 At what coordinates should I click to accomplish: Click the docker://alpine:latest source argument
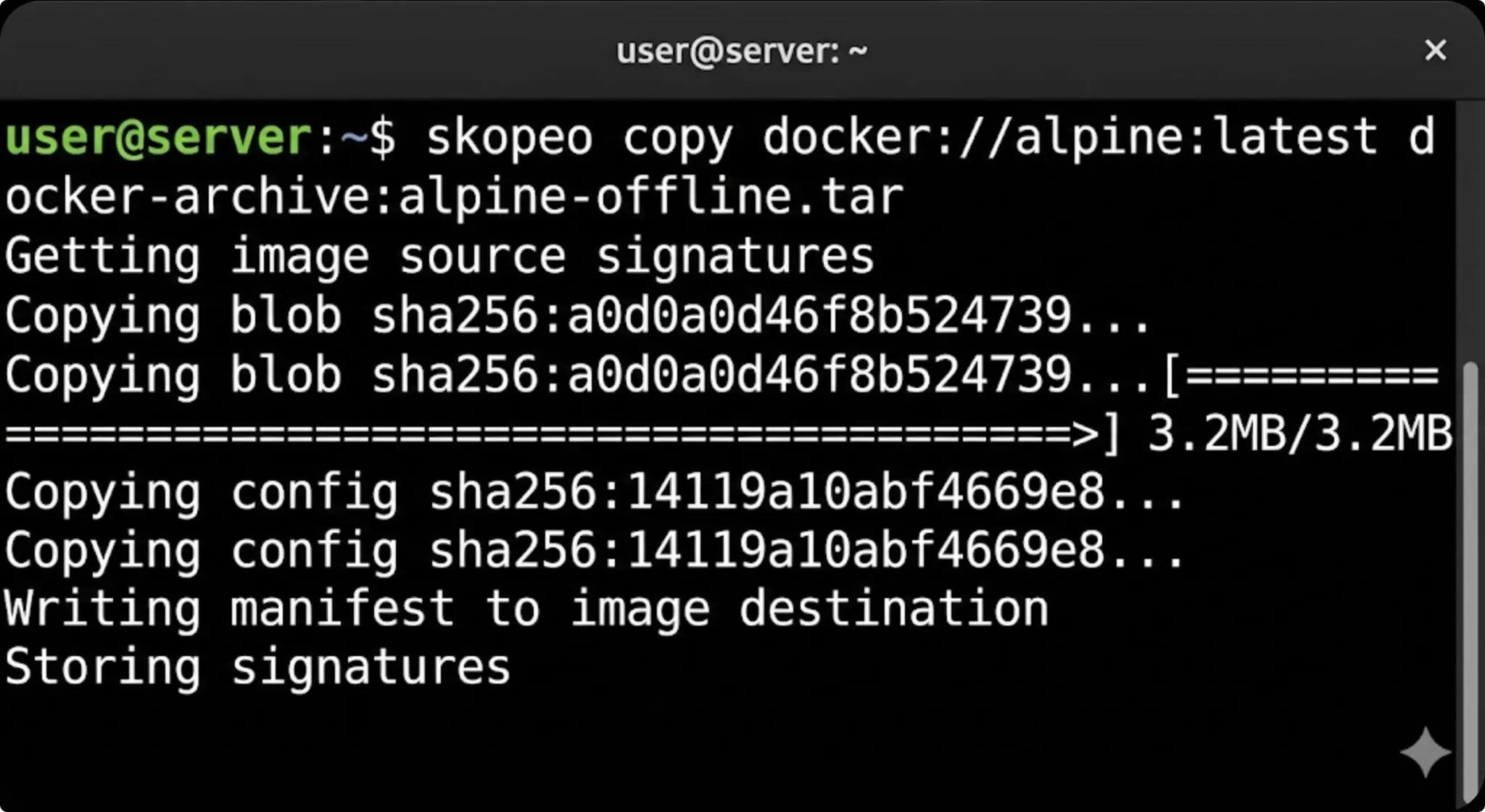coord(1070,138)
